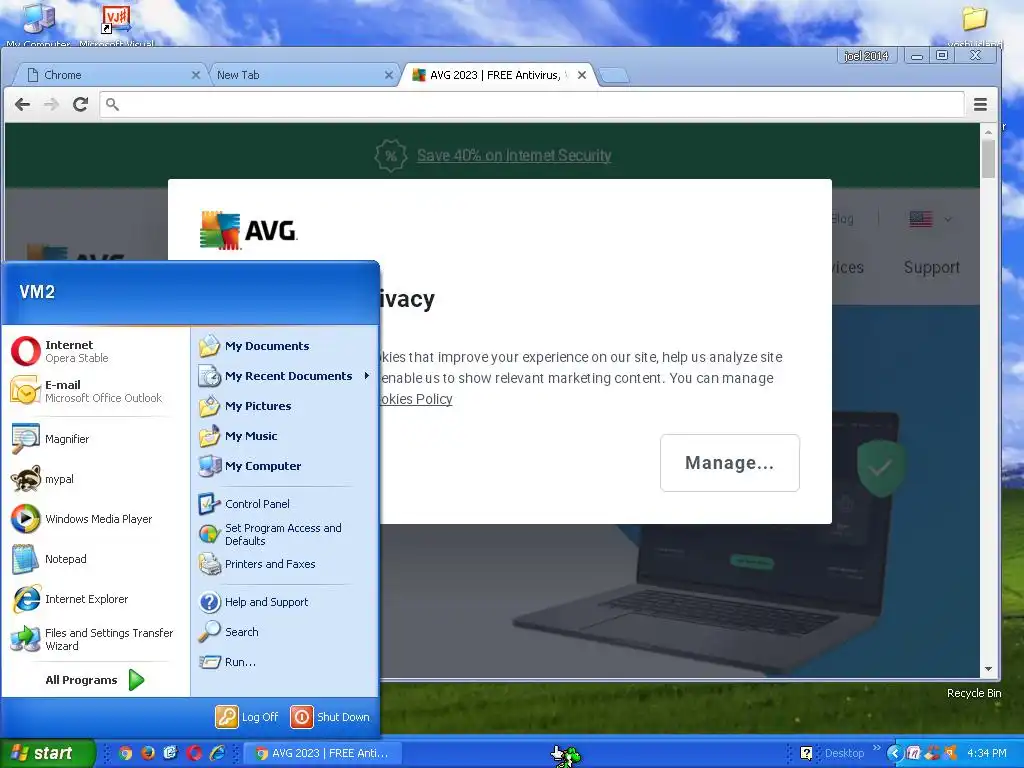This screenshot has height=768, width=1024.
Task: Go forward in browser
Action: click(x=51, y=104)
